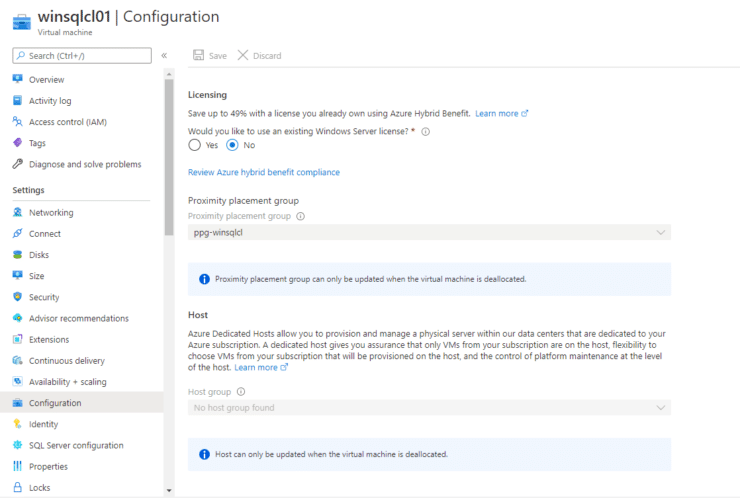
Task: Select No for existing Windows Server license
Action: 232,145
